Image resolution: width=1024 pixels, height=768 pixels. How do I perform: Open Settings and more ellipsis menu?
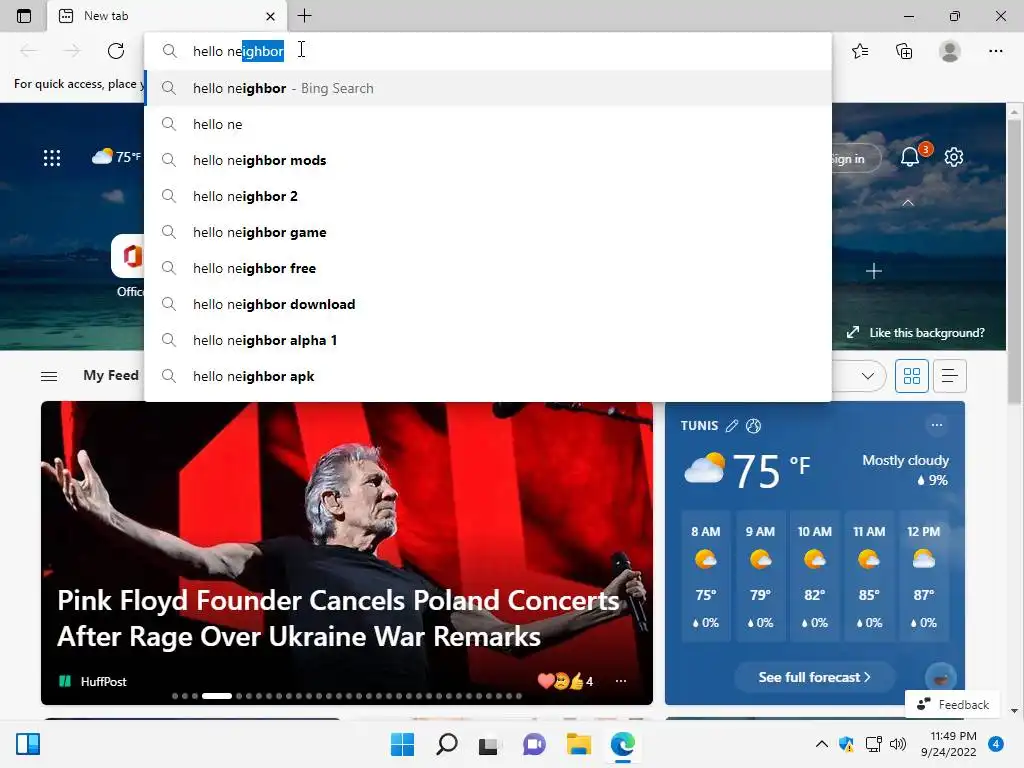click(995, 51)
